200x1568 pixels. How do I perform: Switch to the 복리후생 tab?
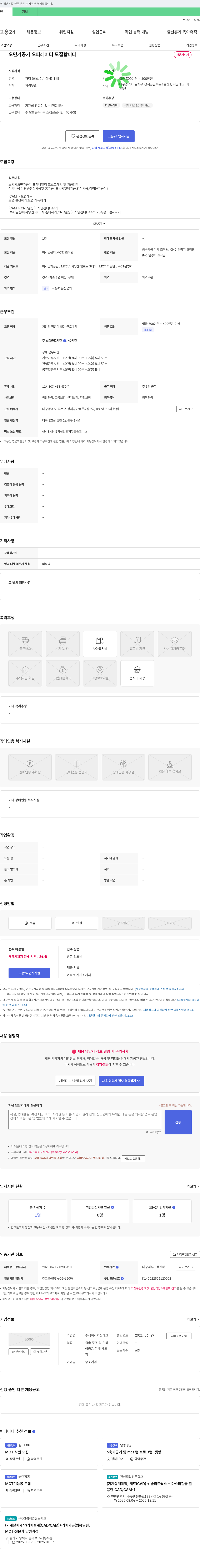click(x=118, y=45)
